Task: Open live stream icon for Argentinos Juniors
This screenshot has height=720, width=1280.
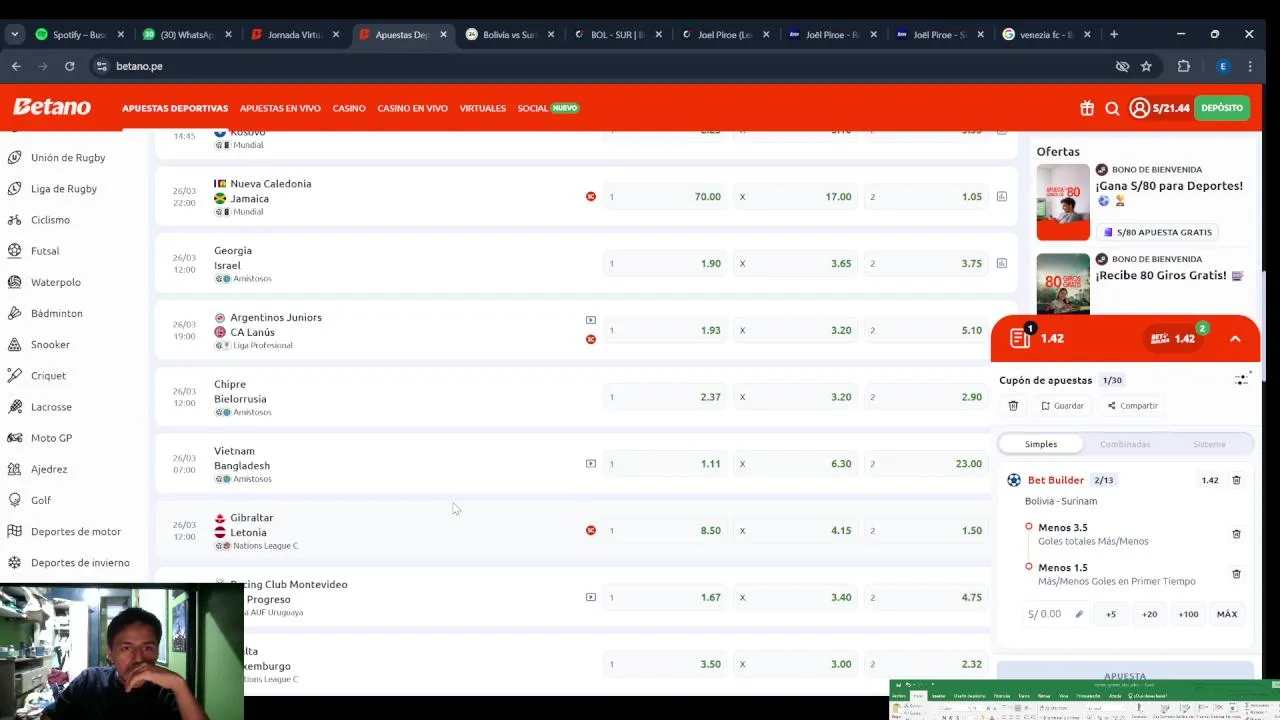Action: 591,320
